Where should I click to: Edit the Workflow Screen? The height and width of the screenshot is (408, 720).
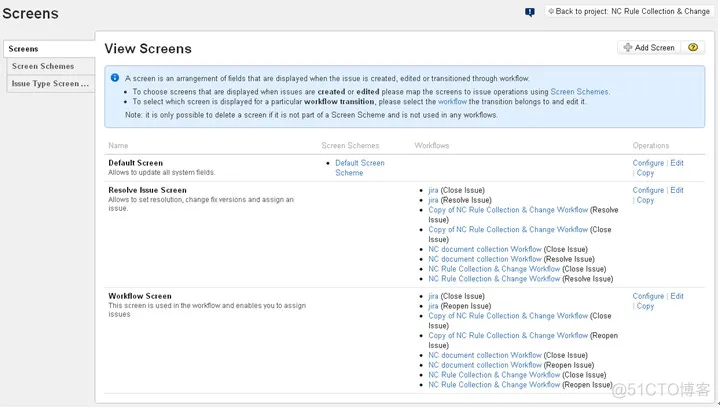pyautogui.click(x=677, y=296)
